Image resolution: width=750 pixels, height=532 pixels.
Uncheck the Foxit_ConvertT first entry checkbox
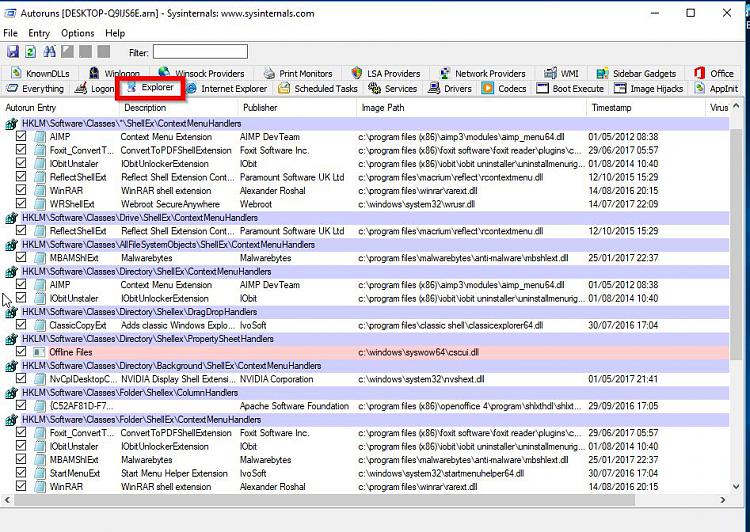click(x=21, y=151)
